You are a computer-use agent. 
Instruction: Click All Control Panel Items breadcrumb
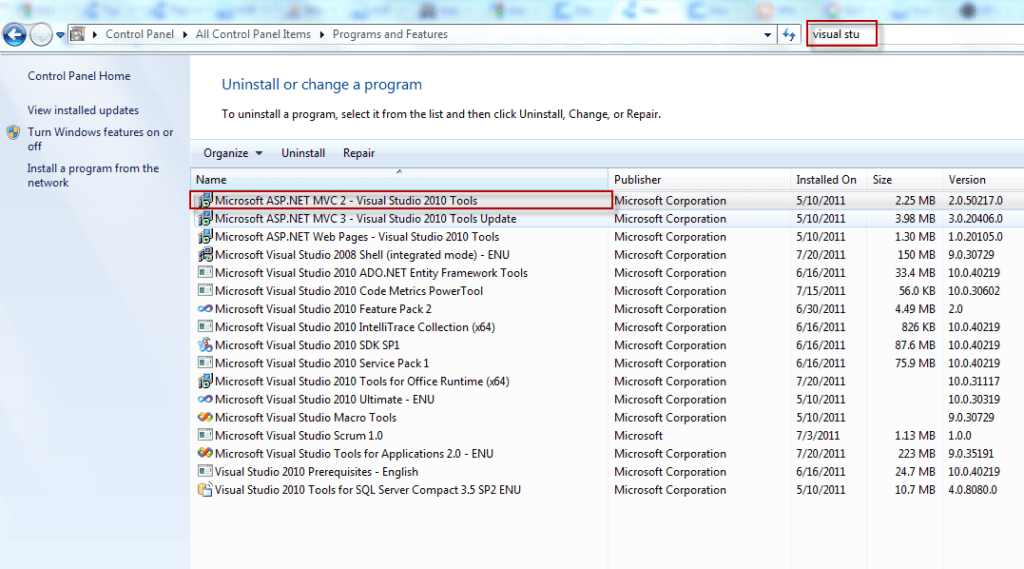point(253,34)
